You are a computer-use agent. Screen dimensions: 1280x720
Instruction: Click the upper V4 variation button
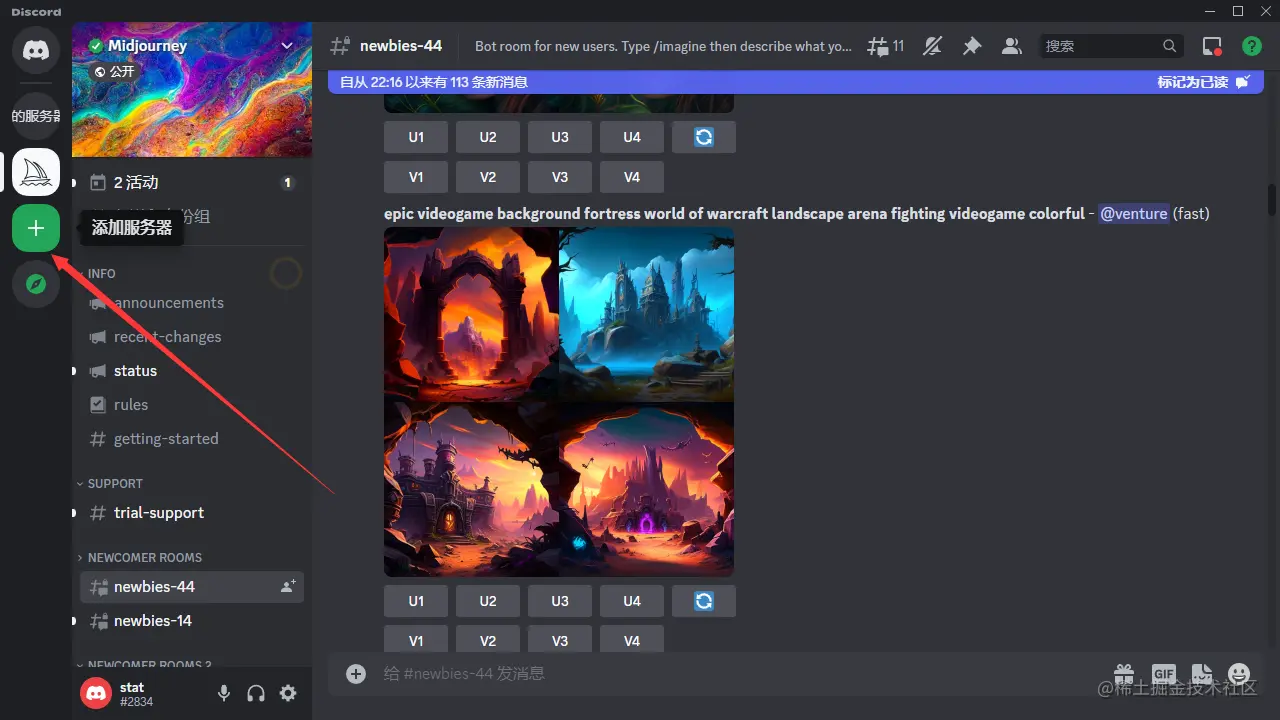click(632, 177)
